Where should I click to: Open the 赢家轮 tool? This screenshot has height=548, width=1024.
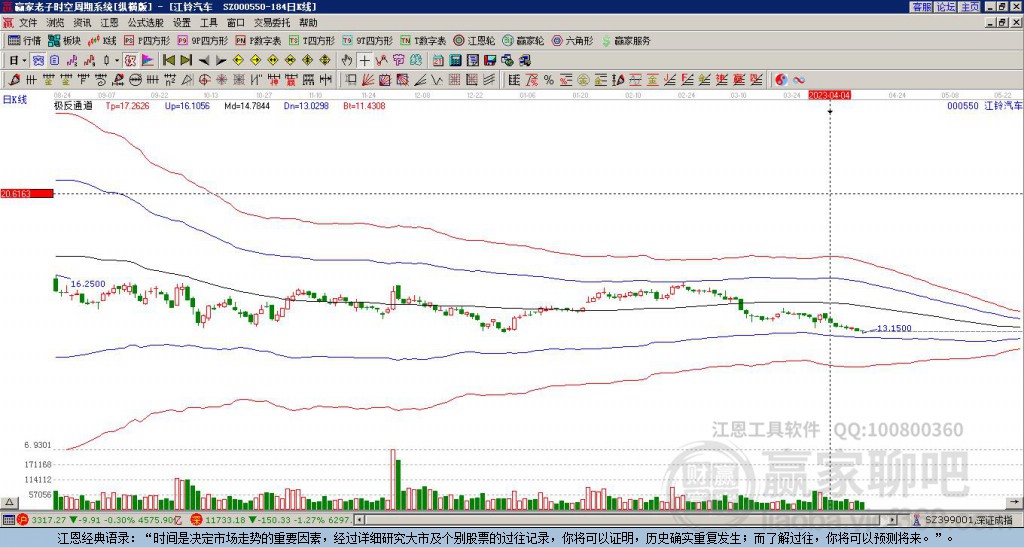(x=523, y=41)
